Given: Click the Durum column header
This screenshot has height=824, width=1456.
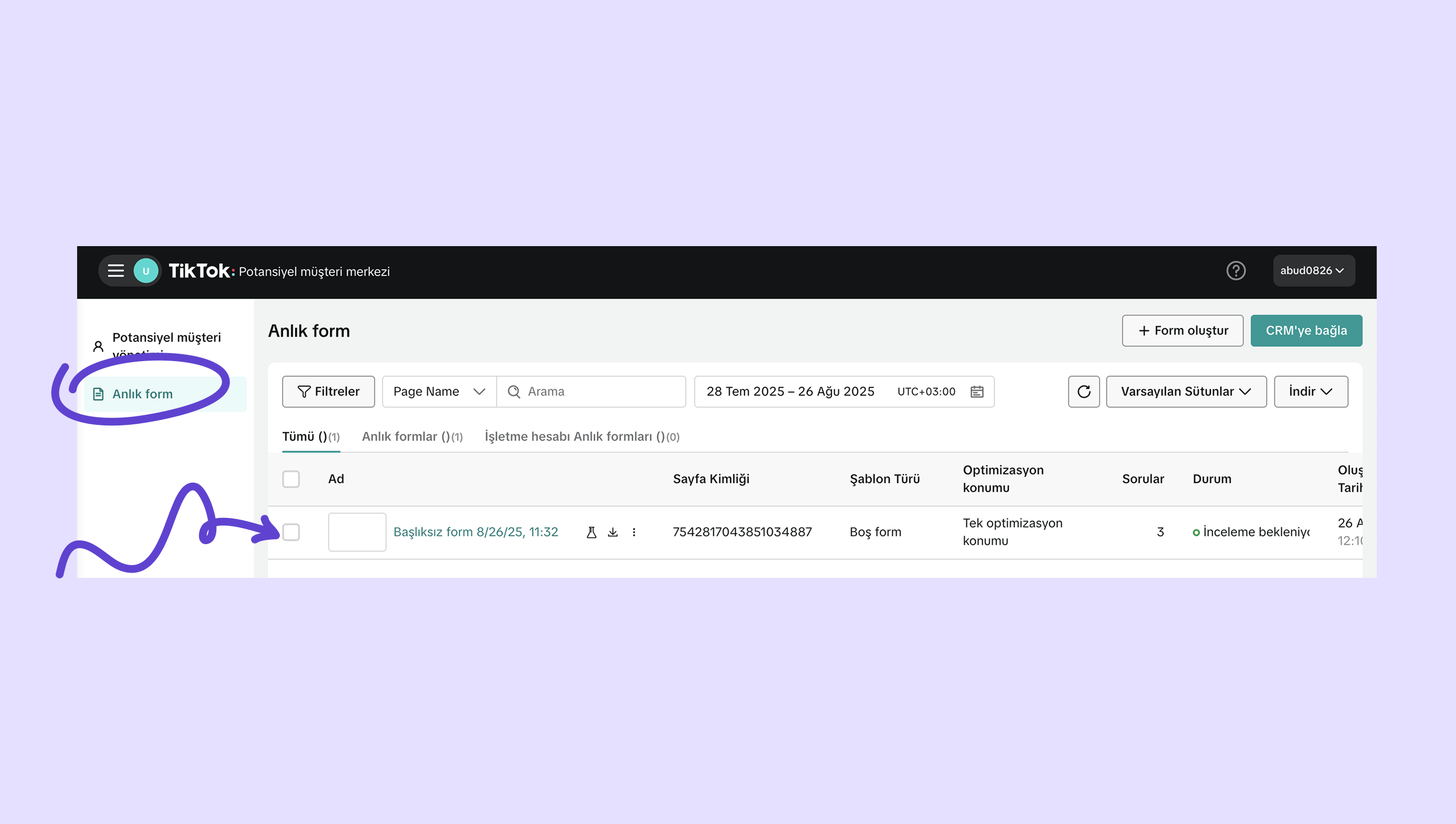Looking at the screenshot, I should pos(1211,479).
